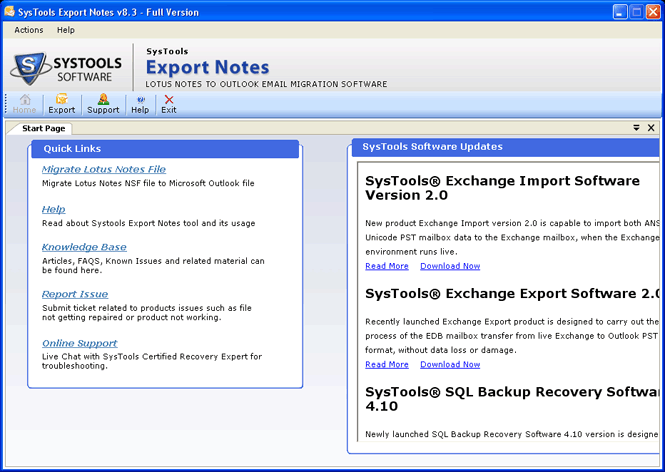Click Download Now under Exchange Export Software
This screenshot has width=665, height=472.
pyautogui.click(x=450, y=364)
